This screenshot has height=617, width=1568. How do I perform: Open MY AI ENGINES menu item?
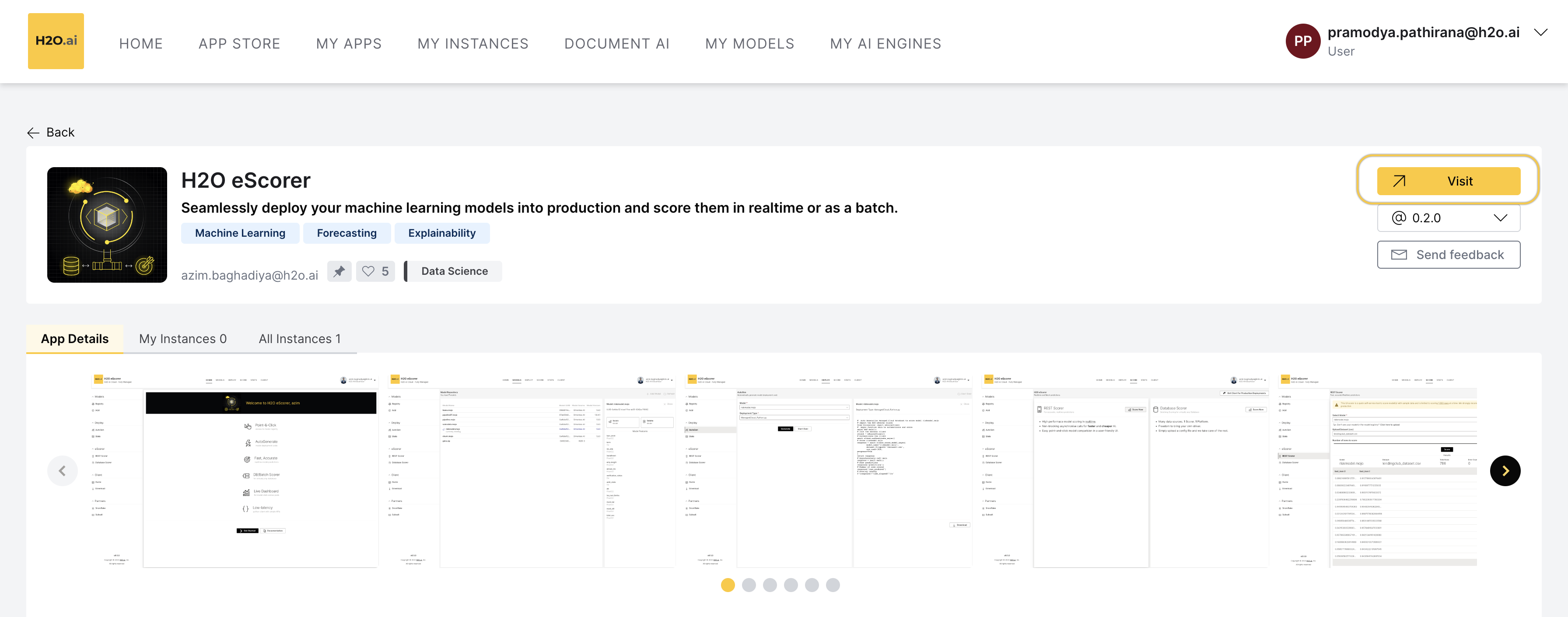pos(885,44)
